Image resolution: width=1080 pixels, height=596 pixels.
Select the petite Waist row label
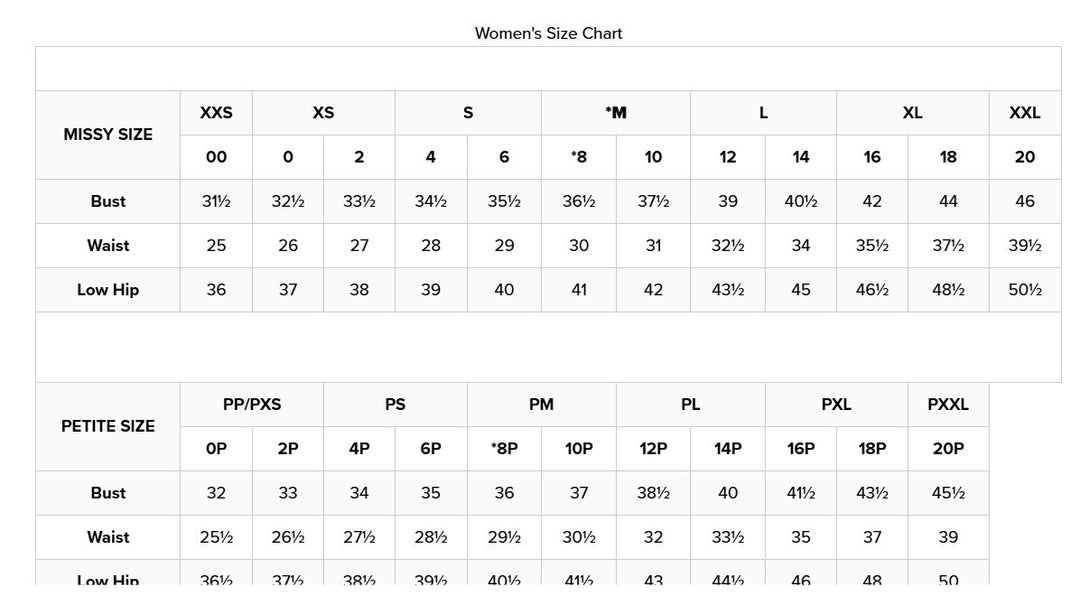click(x=108, y=537)
